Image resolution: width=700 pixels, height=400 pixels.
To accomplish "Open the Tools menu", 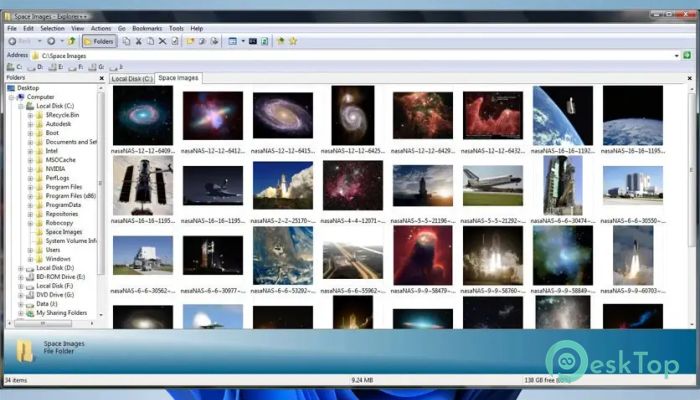I will [x=176, y=28].
